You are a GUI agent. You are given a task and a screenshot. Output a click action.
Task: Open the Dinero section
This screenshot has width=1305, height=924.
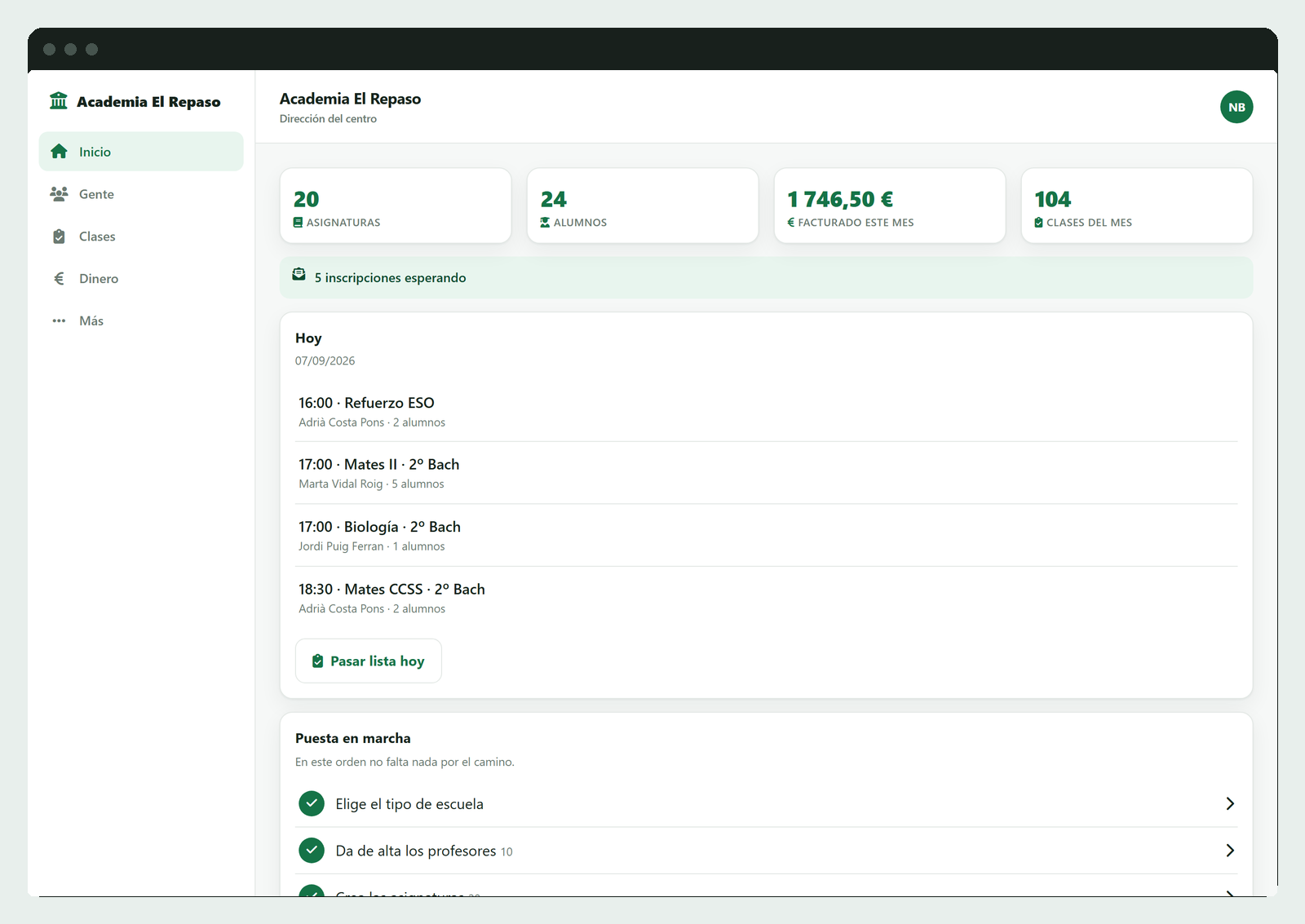pos(141,279)
